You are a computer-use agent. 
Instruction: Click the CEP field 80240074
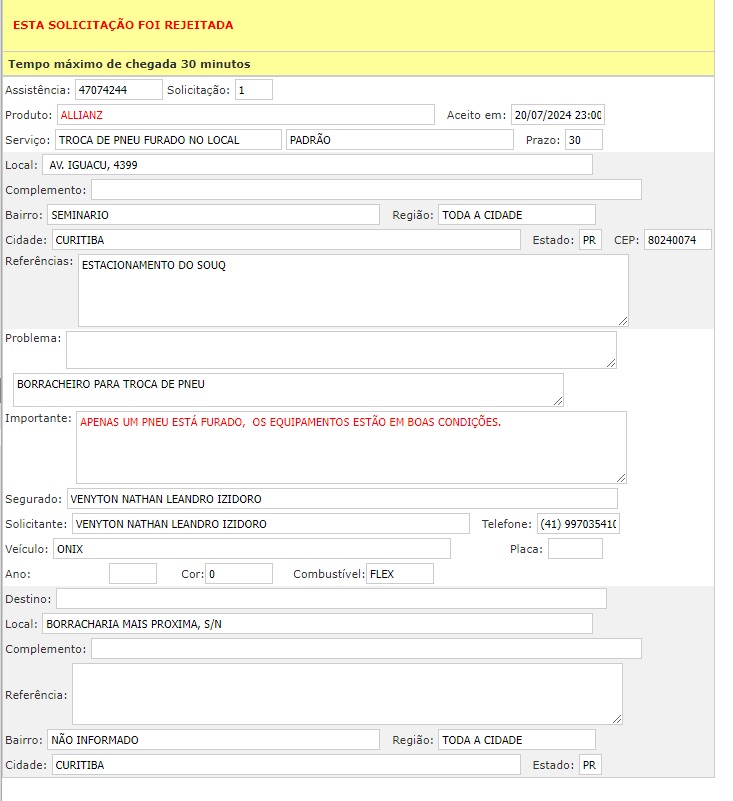(x=677, y=240)
